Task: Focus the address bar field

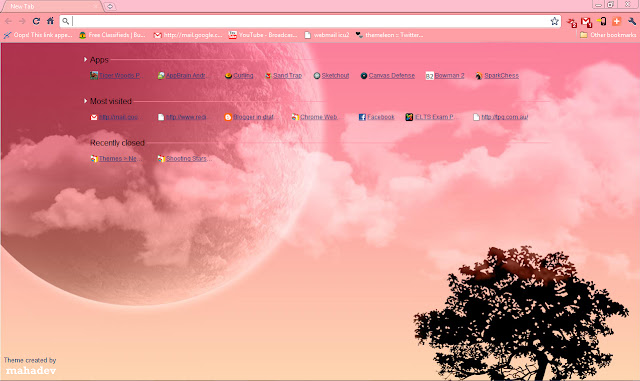Action: click(310, 21)
